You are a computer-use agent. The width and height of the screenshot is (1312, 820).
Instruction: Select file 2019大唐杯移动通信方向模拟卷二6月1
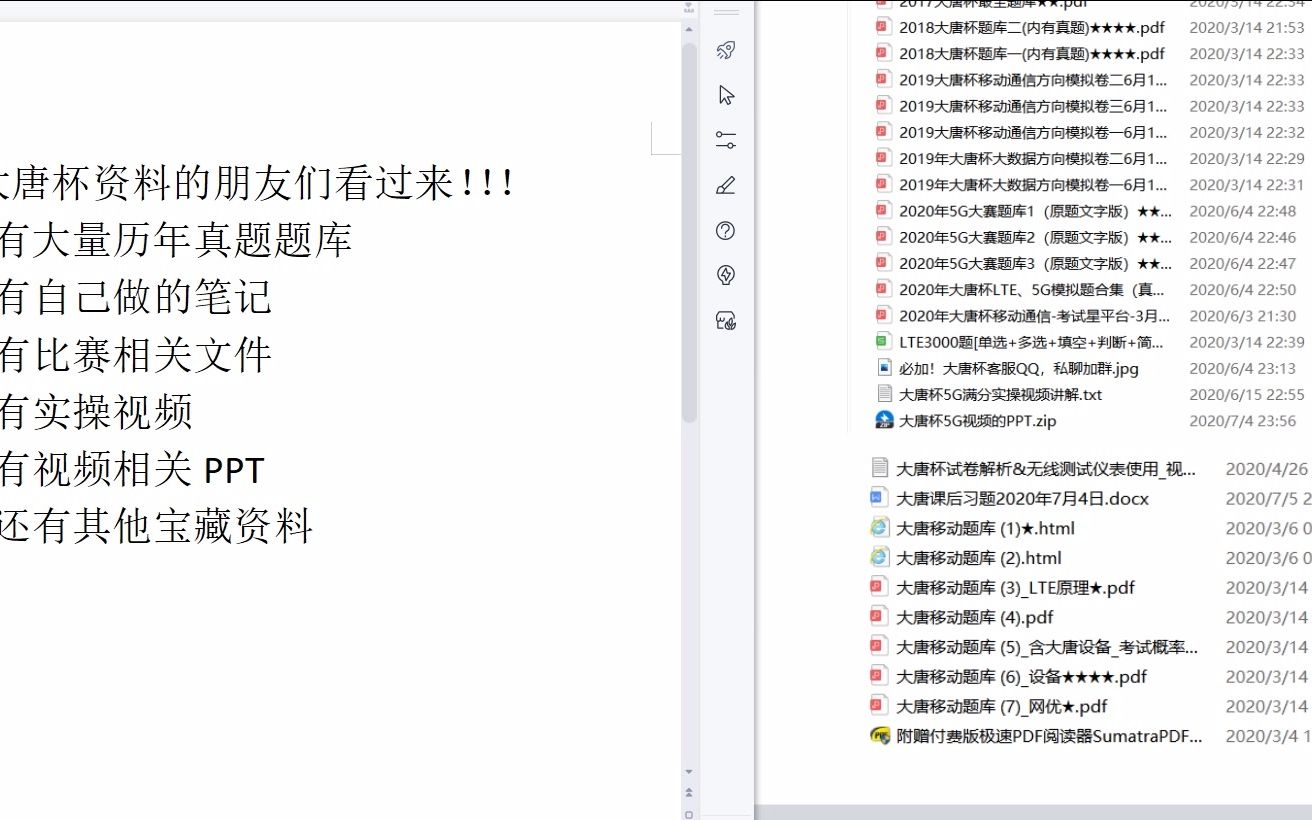click(1033, 79)
